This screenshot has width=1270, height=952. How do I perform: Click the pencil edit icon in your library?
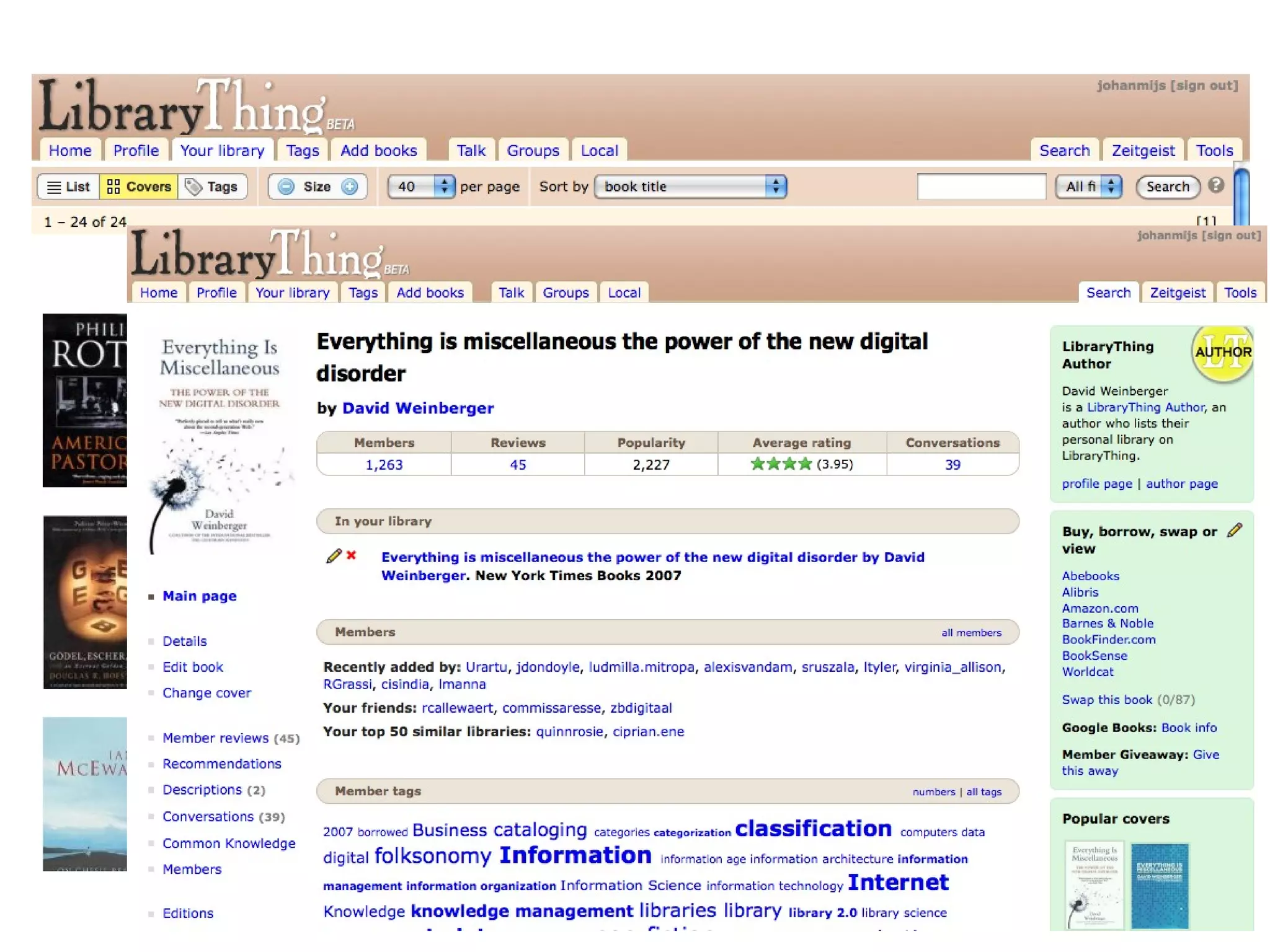point(334,556)
